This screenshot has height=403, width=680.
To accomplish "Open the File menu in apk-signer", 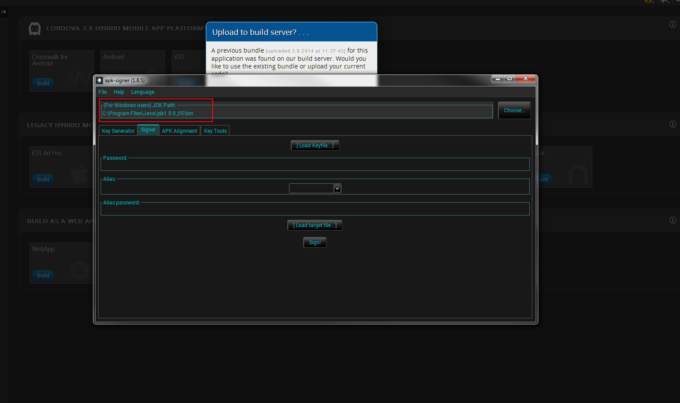I will click(x=102, y=92).
